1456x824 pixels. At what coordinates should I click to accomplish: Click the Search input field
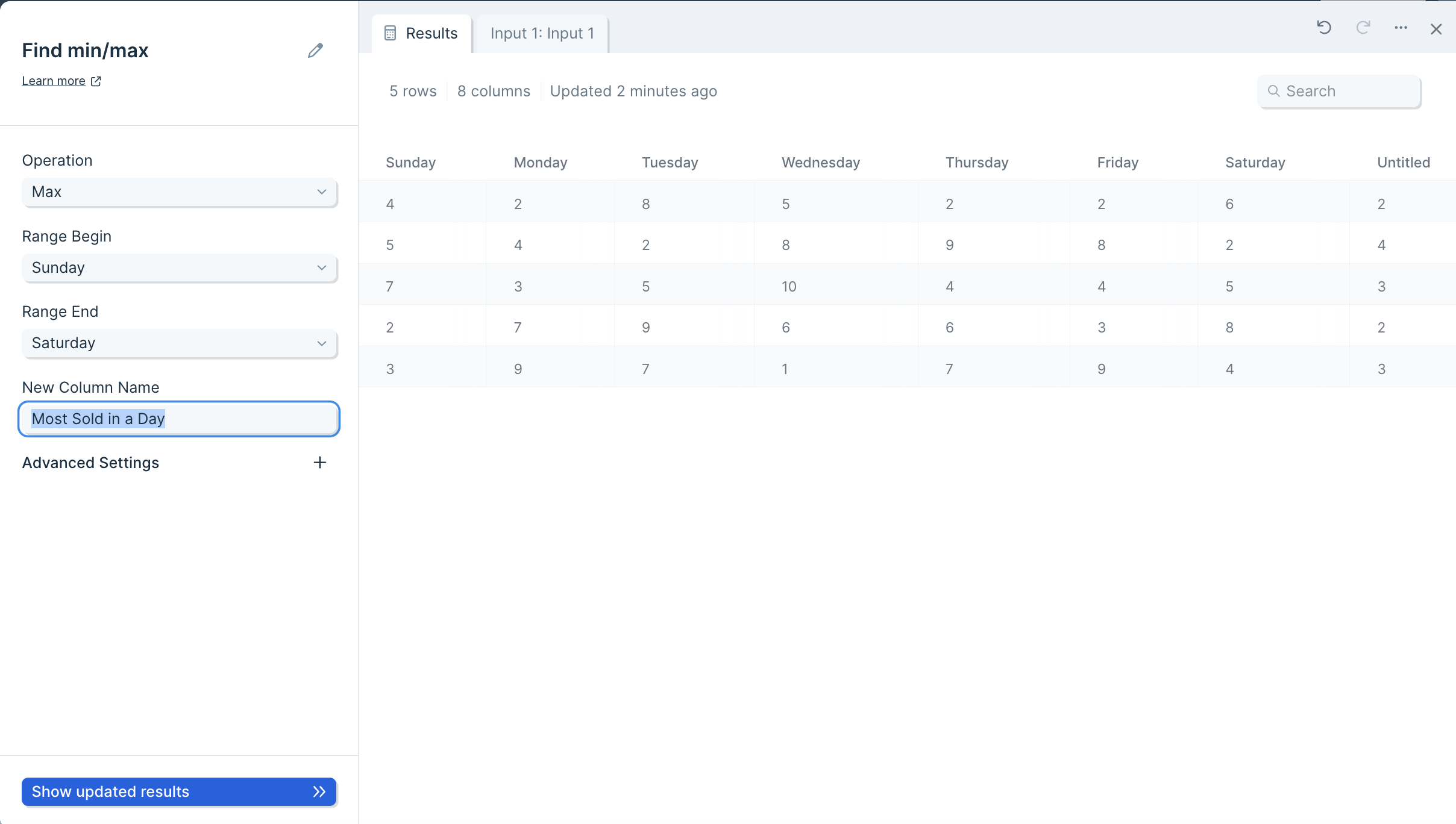(1339, 92)
